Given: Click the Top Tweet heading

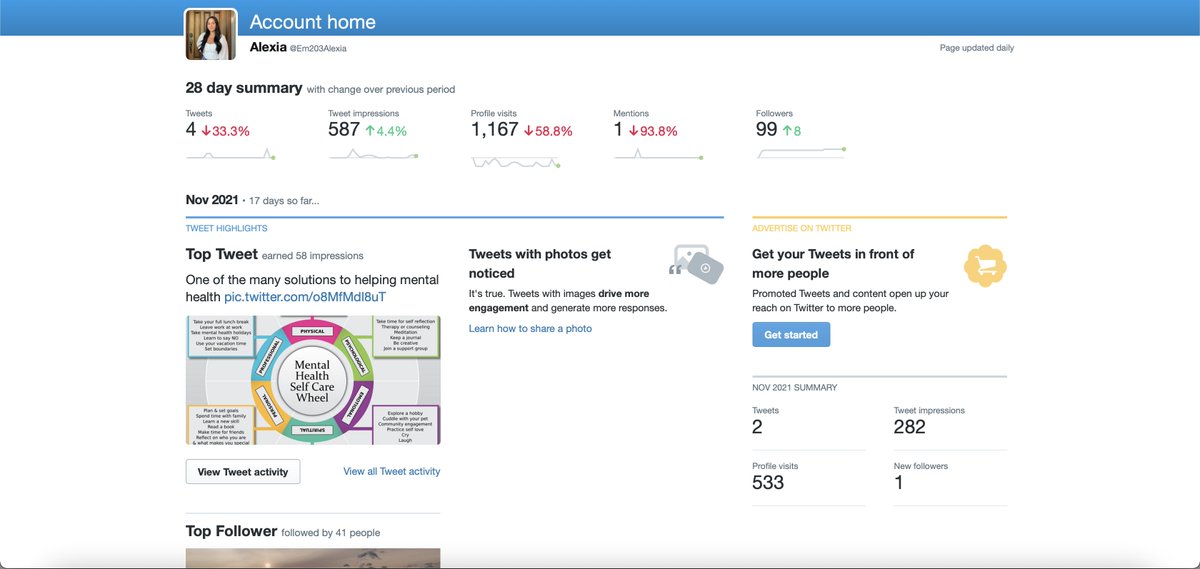Looking at the screenshot, I should 222,255.
